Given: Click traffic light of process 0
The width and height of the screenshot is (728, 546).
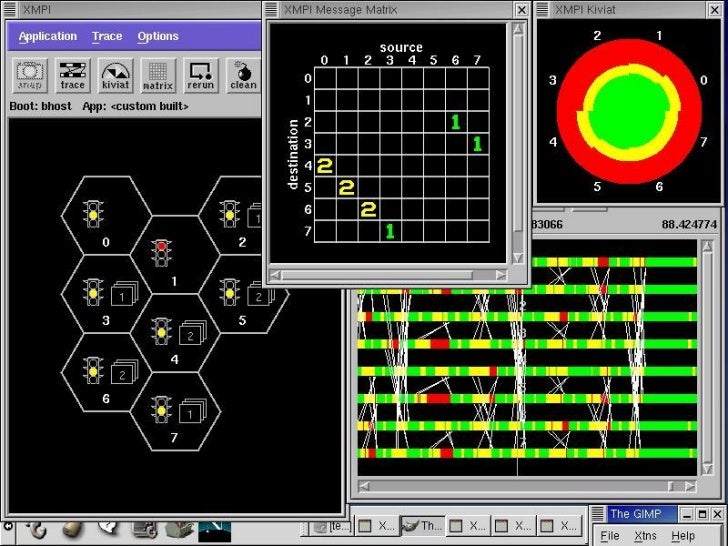Looking at the screenshot, I should pyautogui.click(x=93, y=214).
